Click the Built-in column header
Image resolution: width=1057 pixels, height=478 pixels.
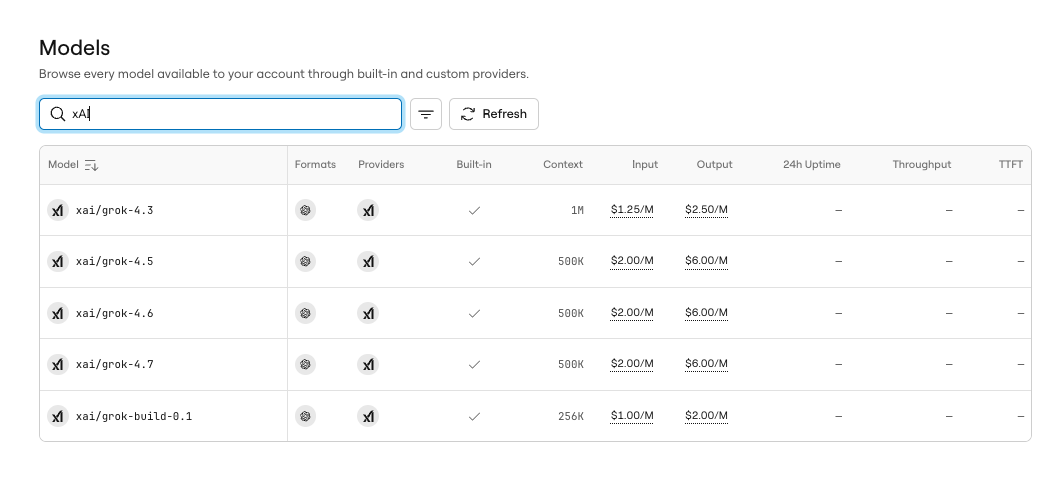pyautogui.click(x=474, y=165)
